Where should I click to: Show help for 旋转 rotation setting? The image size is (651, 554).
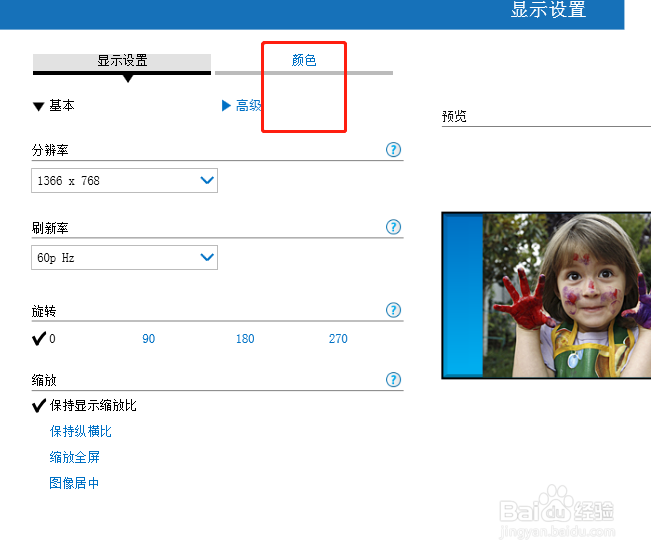(393, 310)
